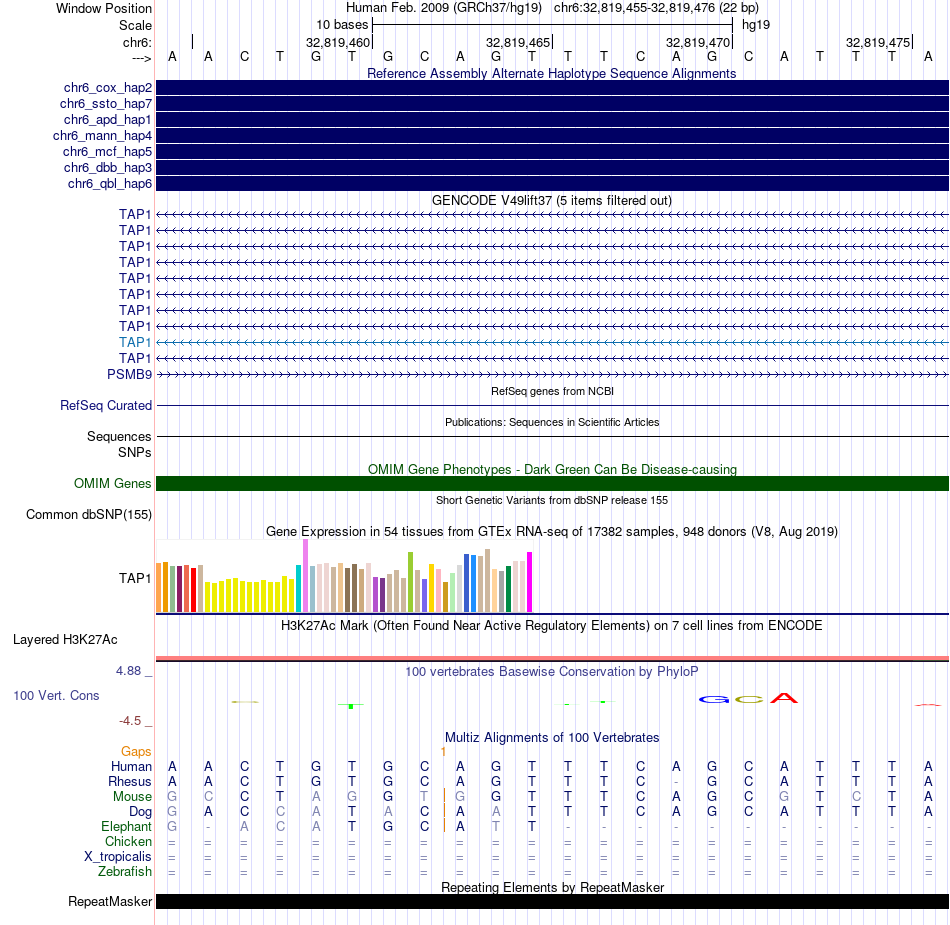Open the chr6_qbl_hap6 alignment label
The width and height of the screenshot is (950, 925).
point(110,184)
